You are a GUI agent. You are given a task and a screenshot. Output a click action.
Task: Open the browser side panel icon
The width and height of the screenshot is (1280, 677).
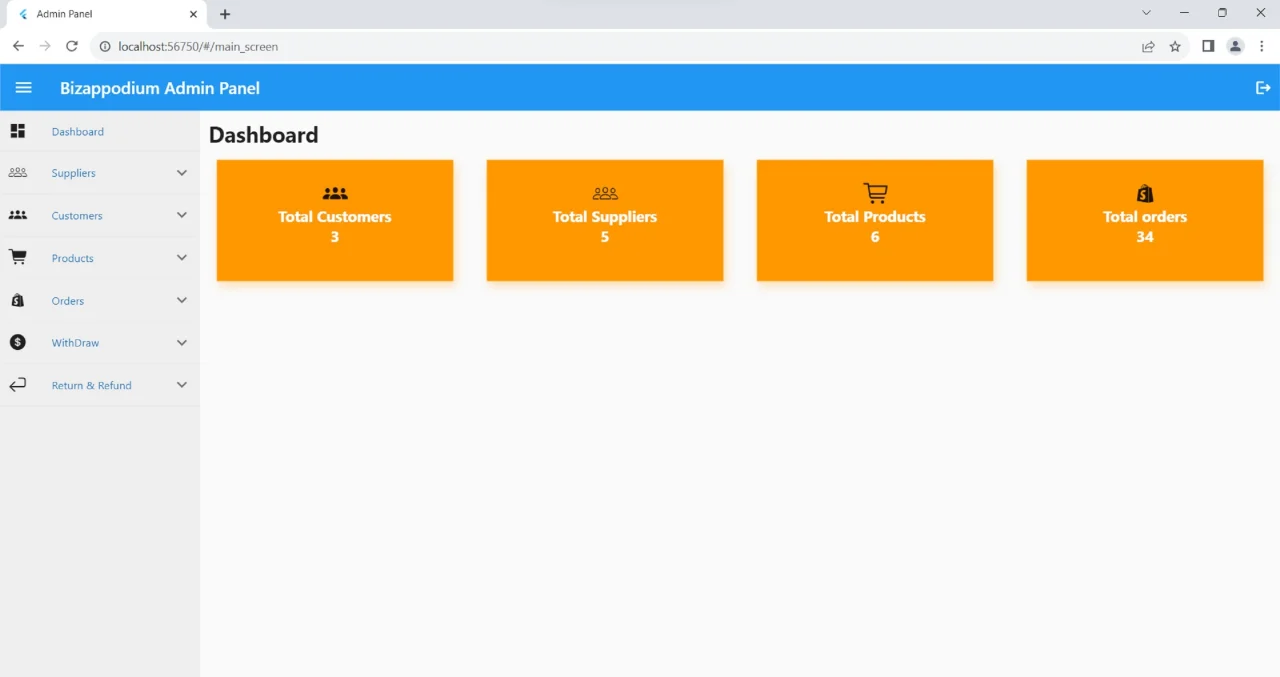point(1208,46)
